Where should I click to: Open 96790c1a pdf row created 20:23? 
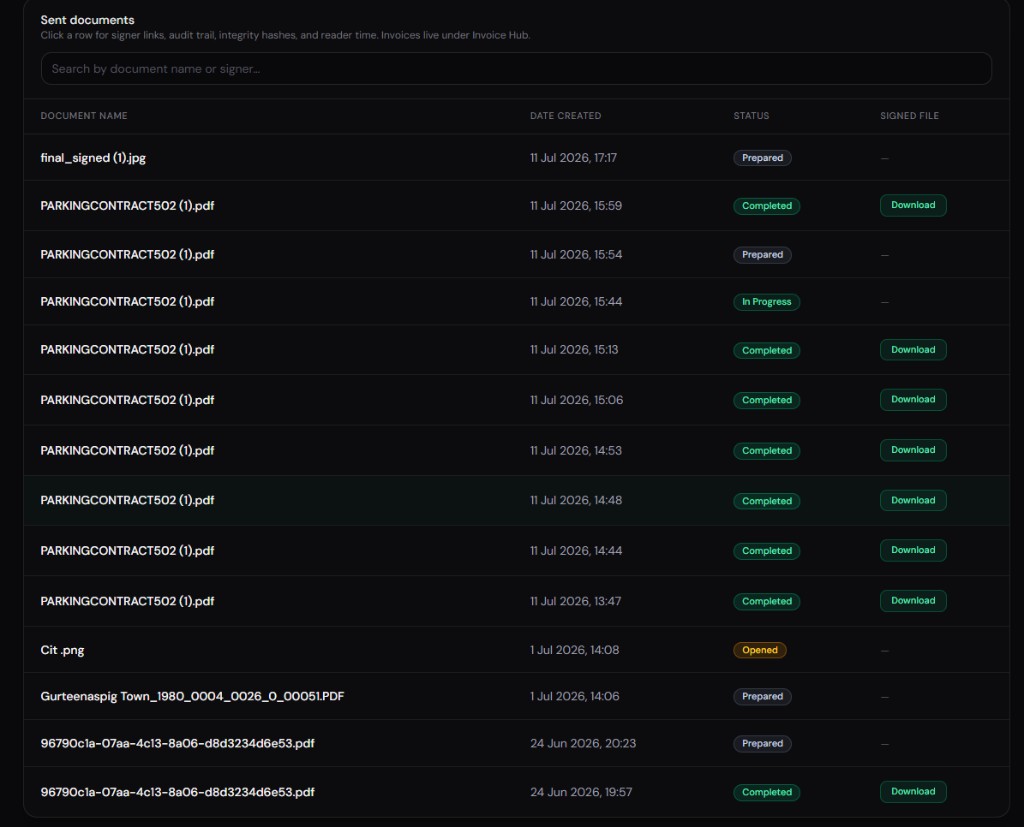pyautogui.click(x=516, y=743)
